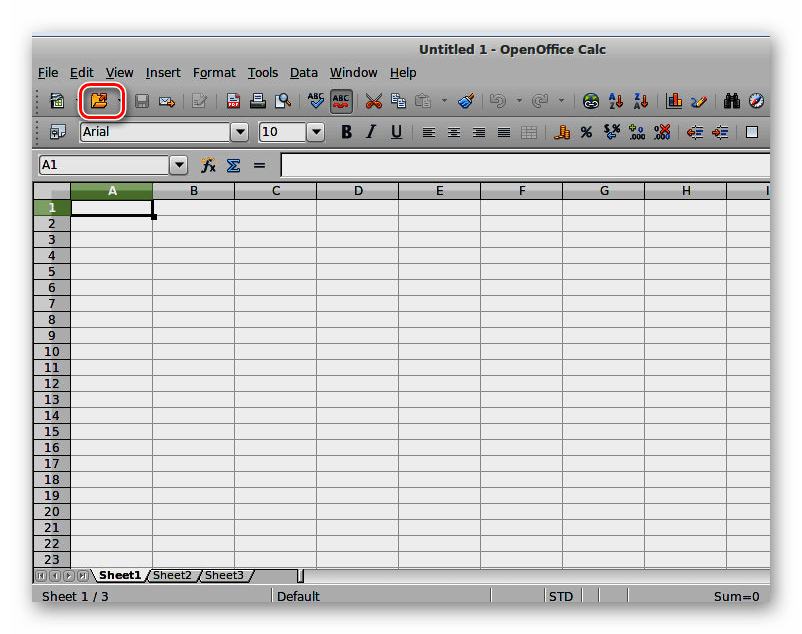The height and width of the screenshot is (634, 802).
Task: Click the Decrease Indent icon
Action: pyautogui.click(x=695, y=133)
